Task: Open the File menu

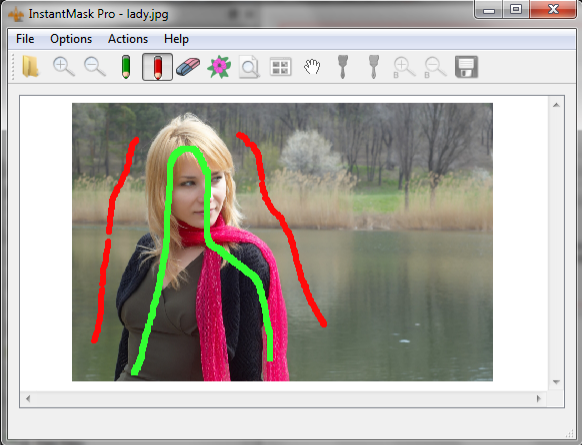Action: [x=25, y=39]
